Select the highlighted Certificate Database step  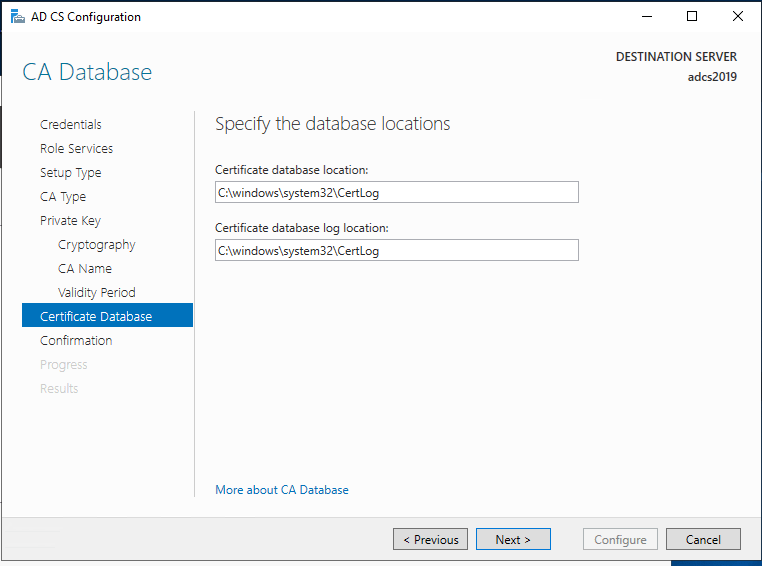pos(96,317)
